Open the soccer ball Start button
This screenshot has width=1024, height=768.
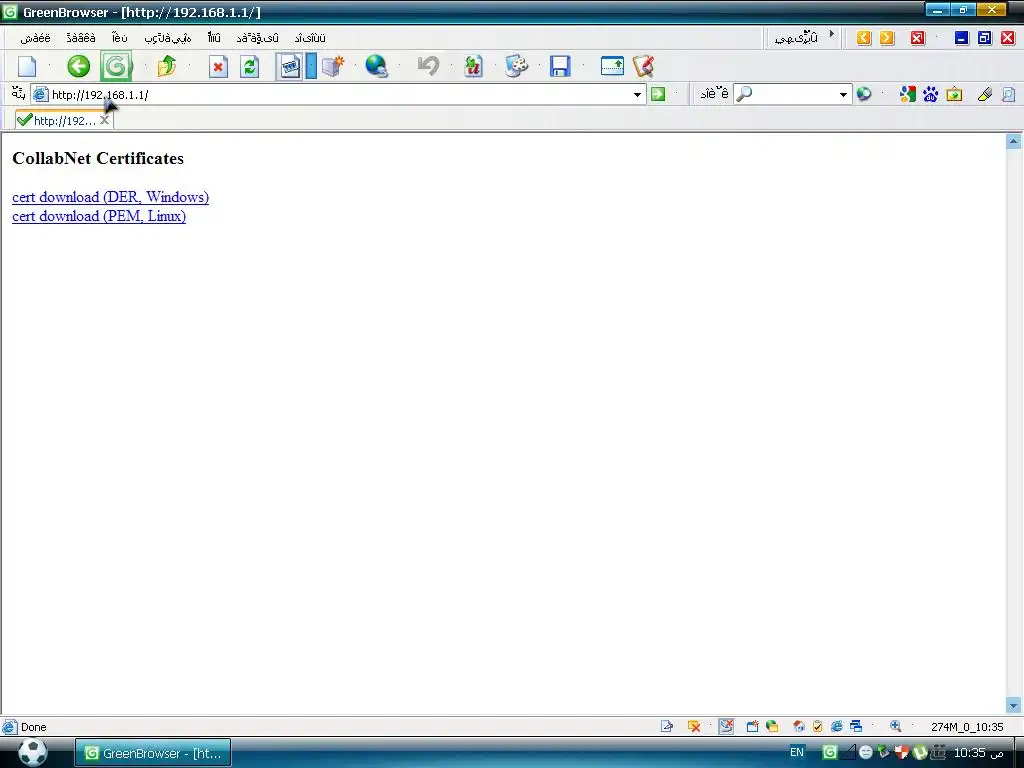click(x=33, y=752)
